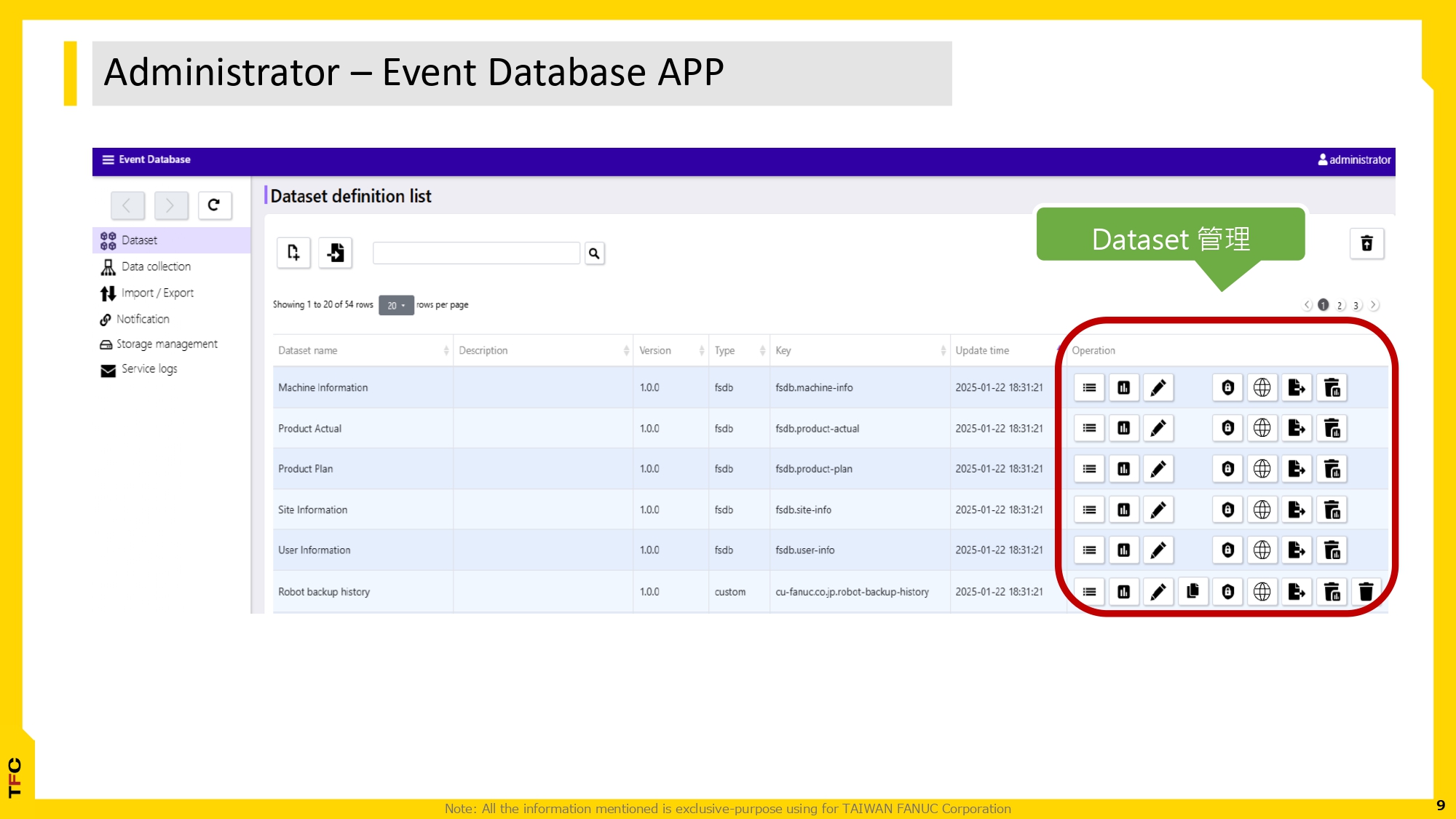
Task: Sort by Dataset name column
Action: [363, 351]
